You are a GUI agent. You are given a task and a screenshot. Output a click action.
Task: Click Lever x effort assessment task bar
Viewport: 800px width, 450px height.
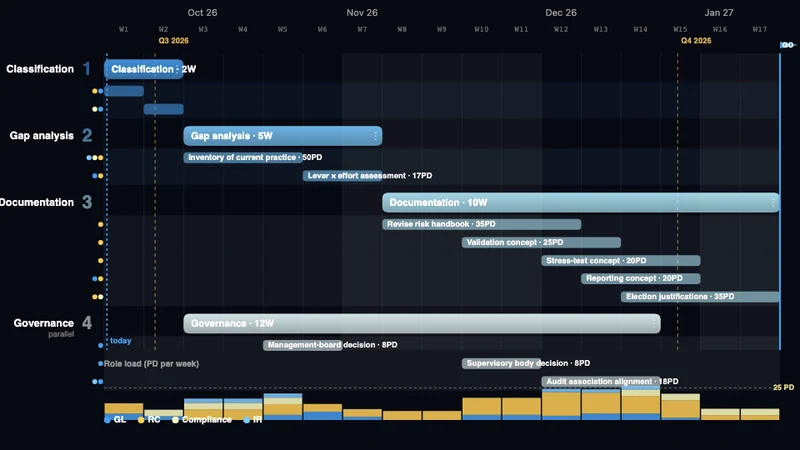342,176
